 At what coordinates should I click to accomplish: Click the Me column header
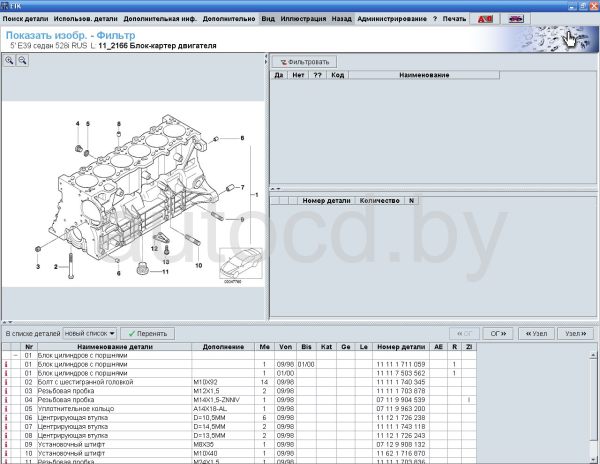pyautogui.click(x=264, y=347)
